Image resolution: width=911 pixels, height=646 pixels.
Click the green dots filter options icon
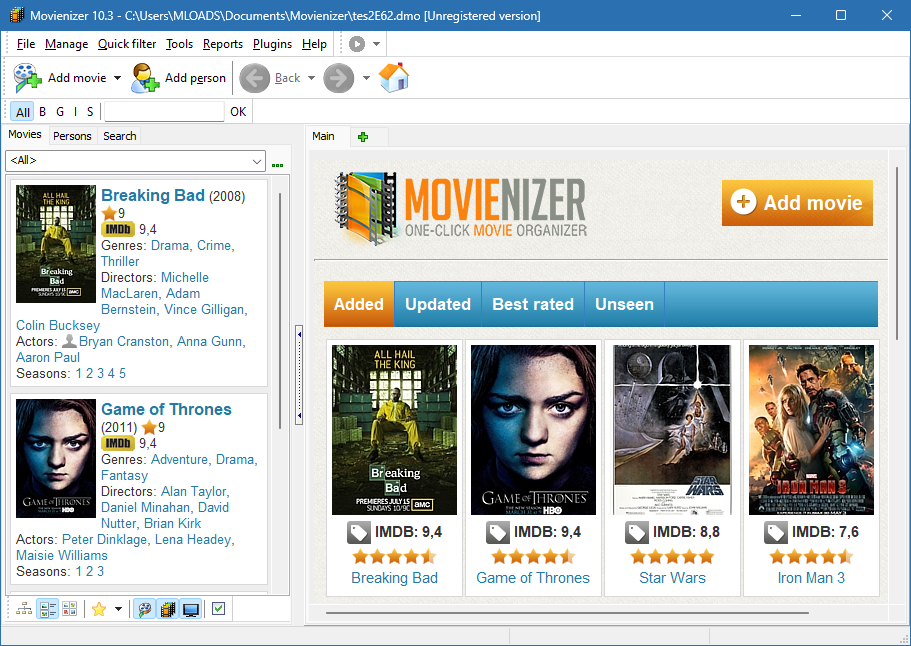pos(278,166)
